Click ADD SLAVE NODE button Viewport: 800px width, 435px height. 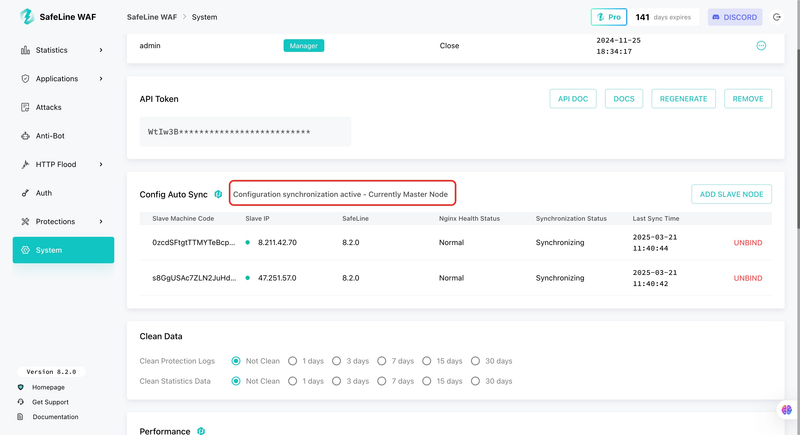click(x=731, y=194)
